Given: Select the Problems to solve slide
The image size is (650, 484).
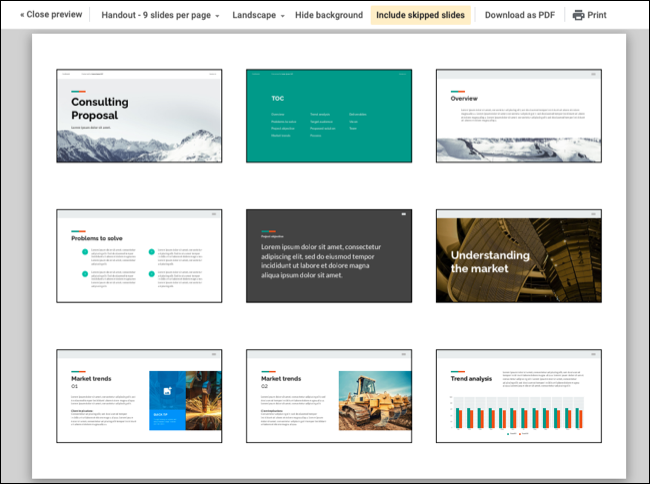Looking at the screenshot, I should pyautogui.click(x=139, y=256).
